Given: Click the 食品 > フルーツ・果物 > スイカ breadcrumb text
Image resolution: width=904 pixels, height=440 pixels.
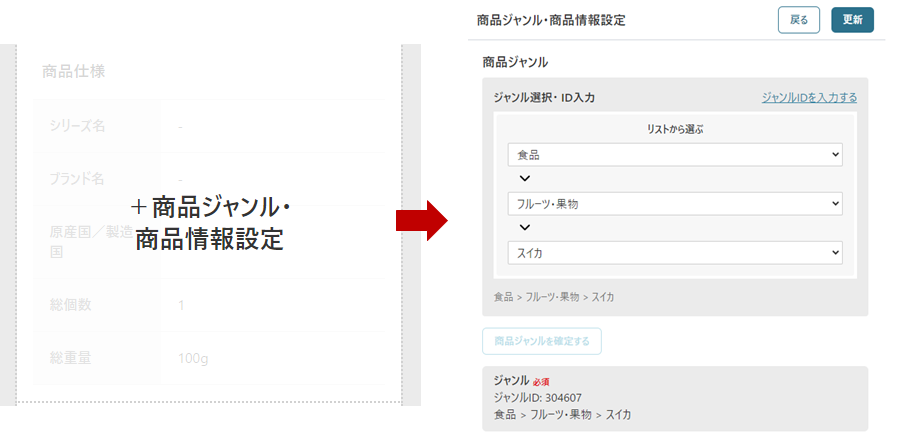Looking at the screenshot, I should [x=553, y=297].
